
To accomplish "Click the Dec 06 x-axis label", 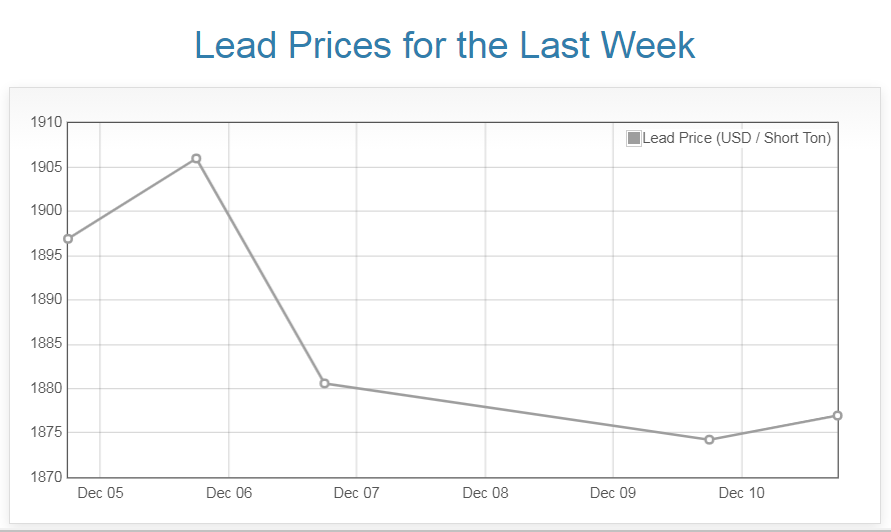I will 229,493.
